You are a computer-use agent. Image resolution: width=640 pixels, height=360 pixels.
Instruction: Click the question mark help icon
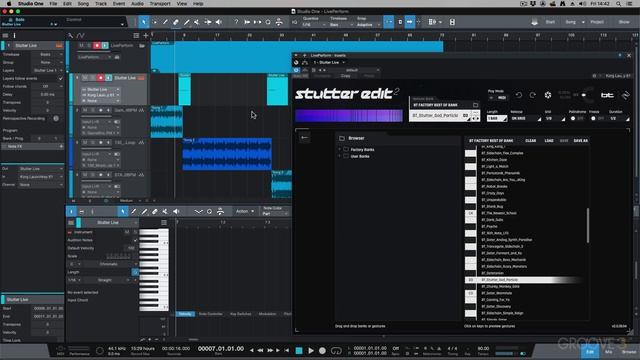click(x=236, y=22)
